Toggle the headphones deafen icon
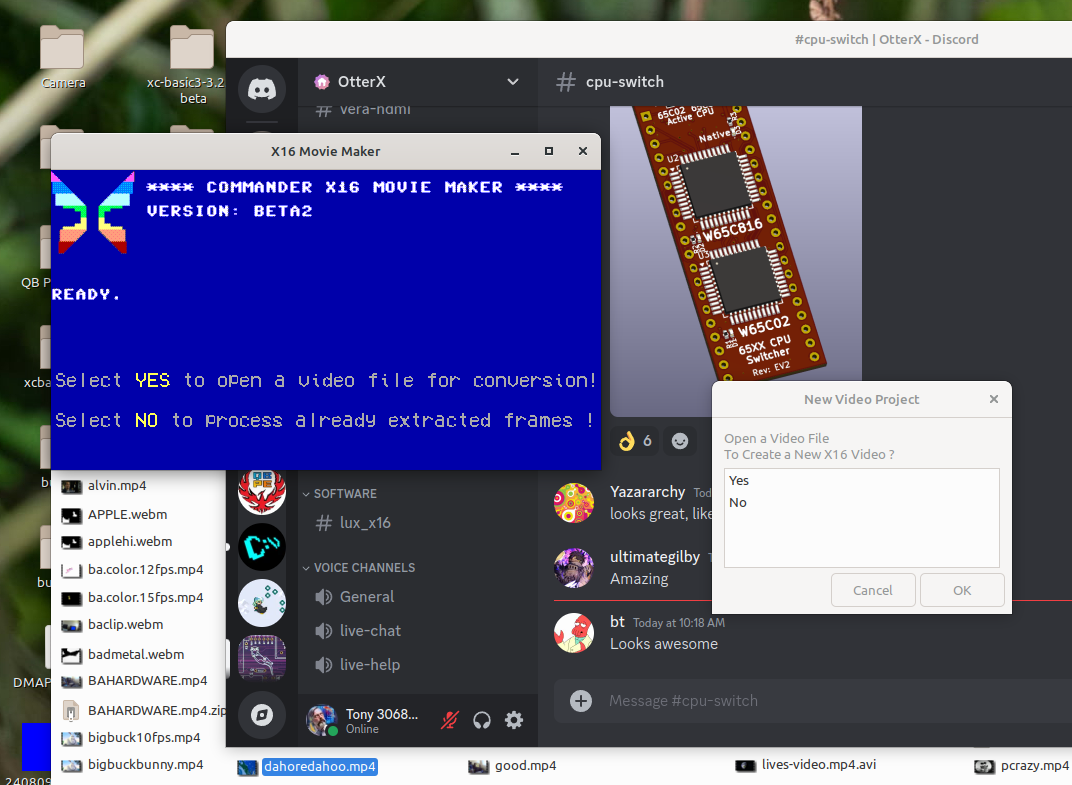 482,720
